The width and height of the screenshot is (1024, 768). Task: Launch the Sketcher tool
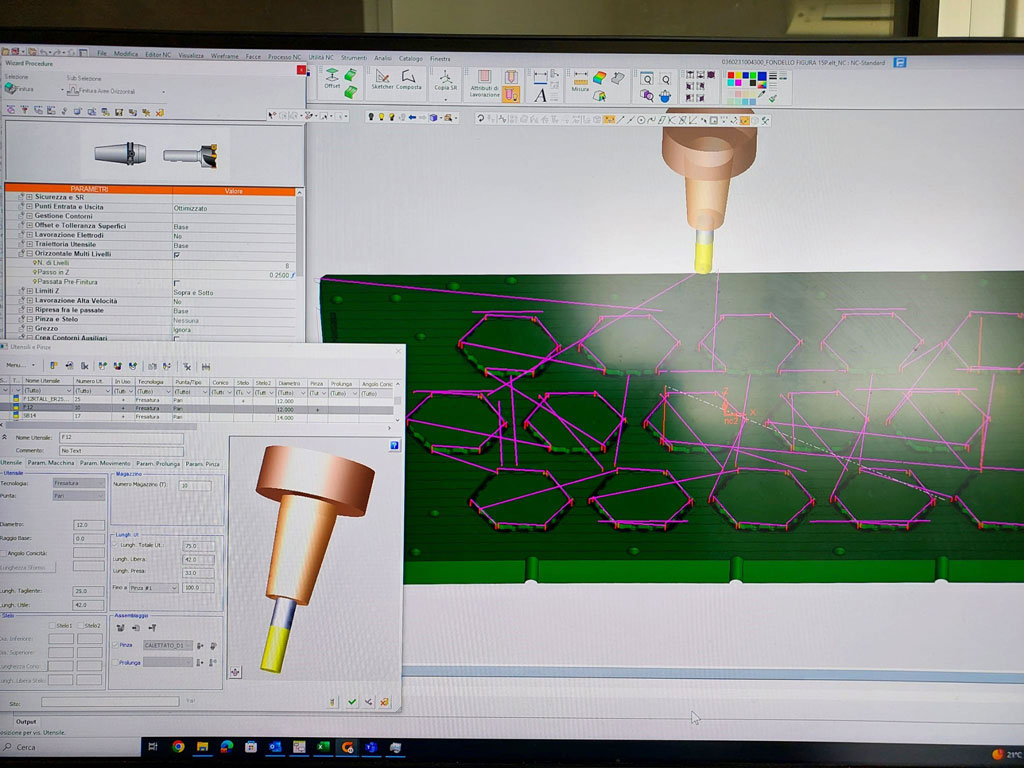tap(382, 80)
